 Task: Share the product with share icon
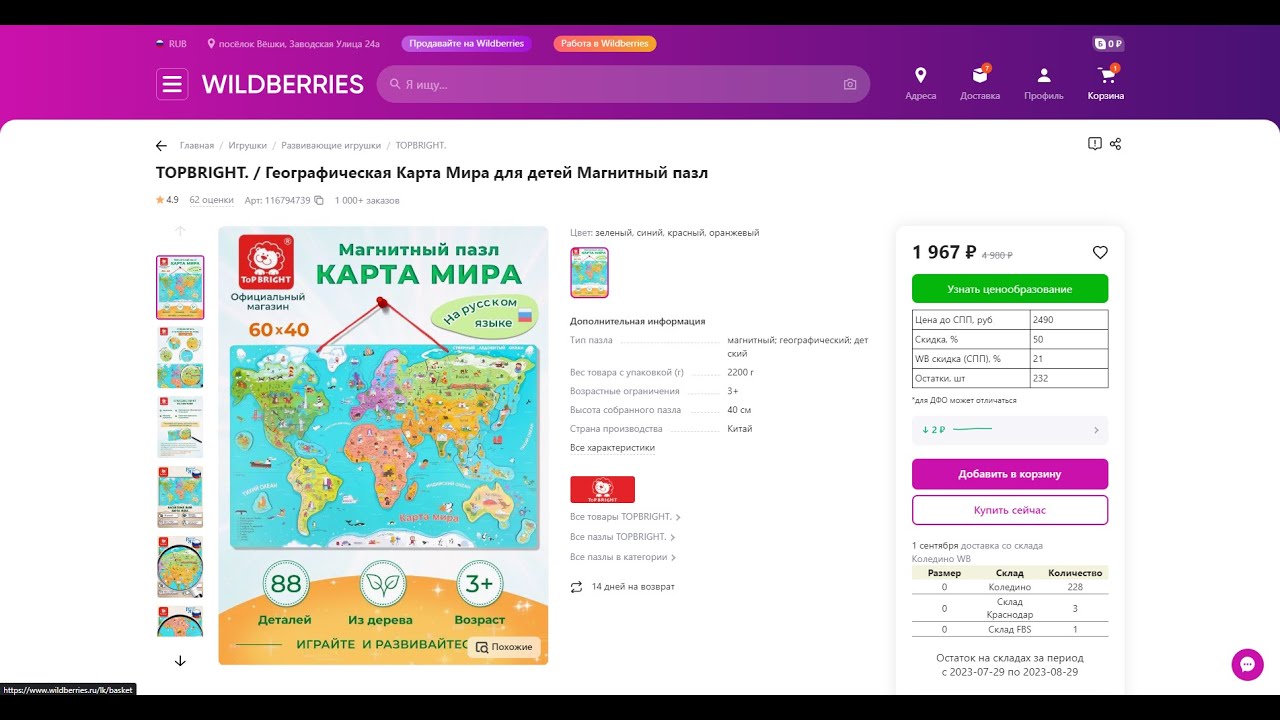click(1116, 144)
